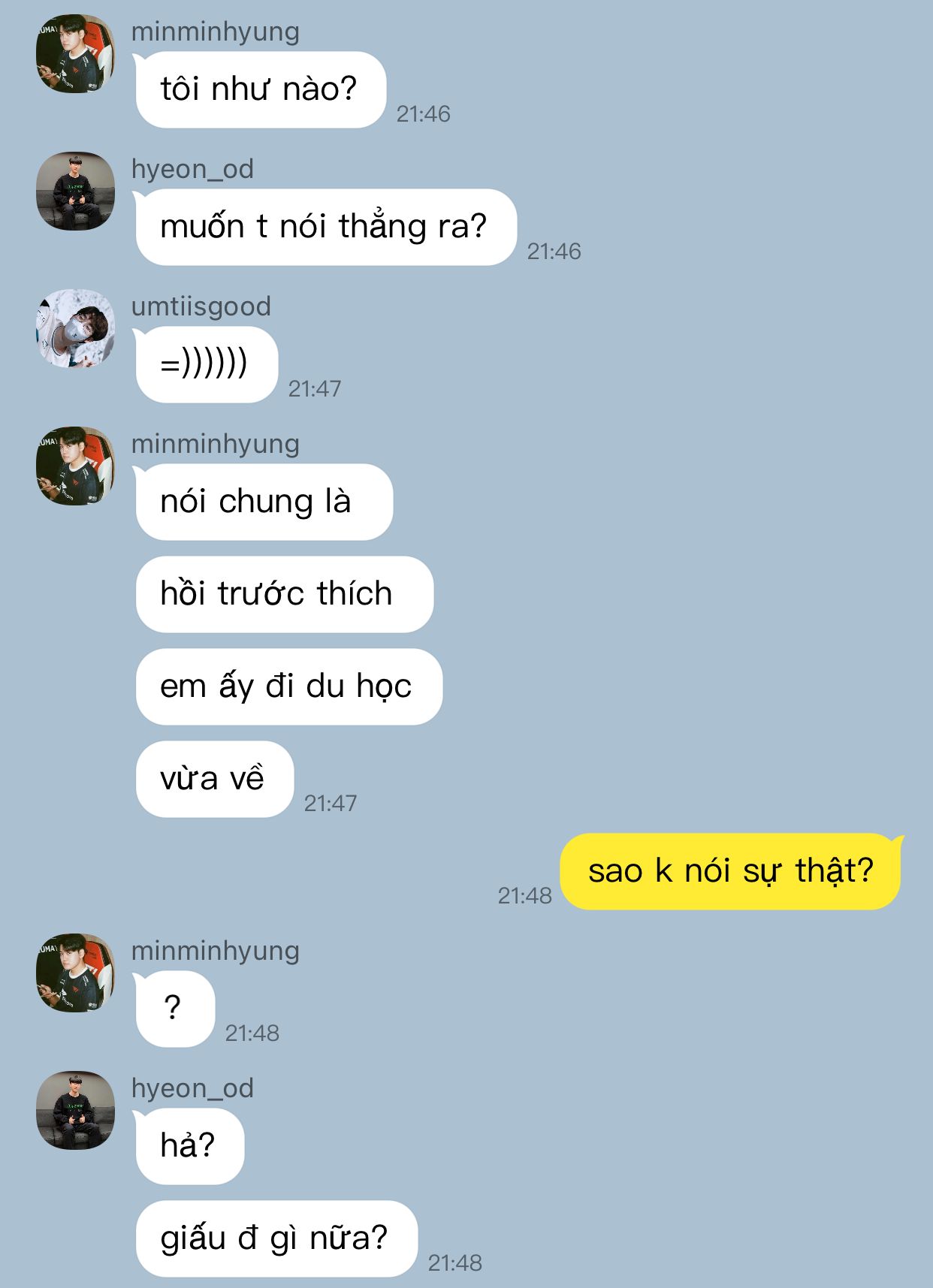Select the "hồi trước thích" bubble

coord(285,594)
